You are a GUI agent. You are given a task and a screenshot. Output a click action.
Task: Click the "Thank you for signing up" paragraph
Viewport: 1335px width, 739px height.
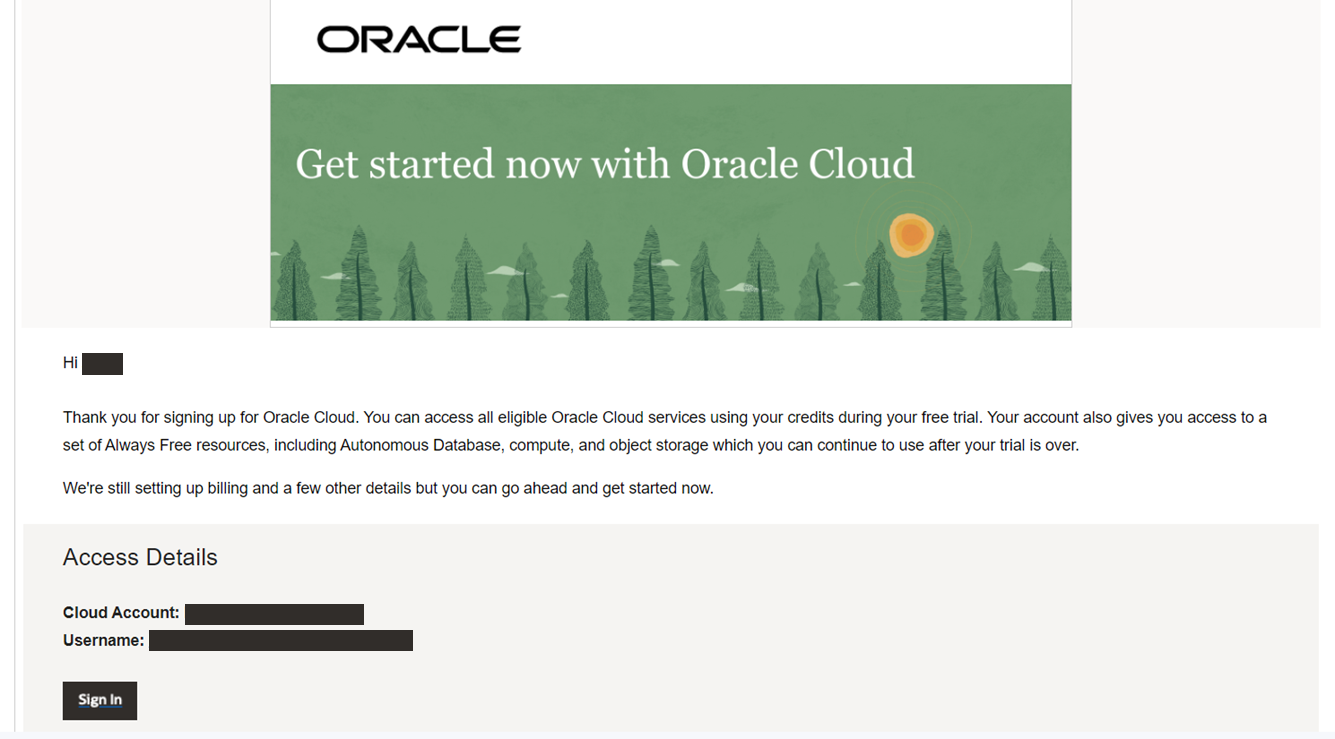pos(665,431)
